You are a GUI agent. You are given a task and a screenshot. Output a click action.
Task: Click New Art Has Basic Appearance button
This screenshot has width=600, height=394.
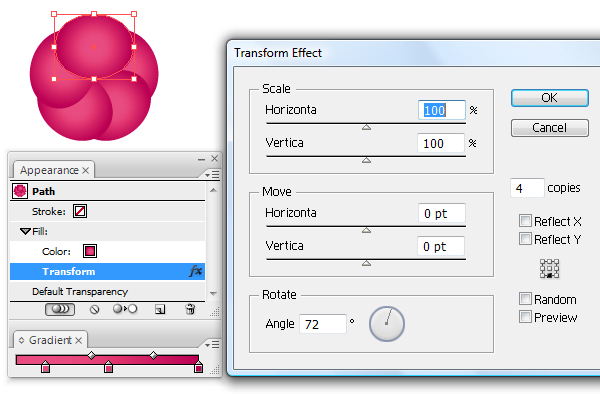(x=60, y=309)
